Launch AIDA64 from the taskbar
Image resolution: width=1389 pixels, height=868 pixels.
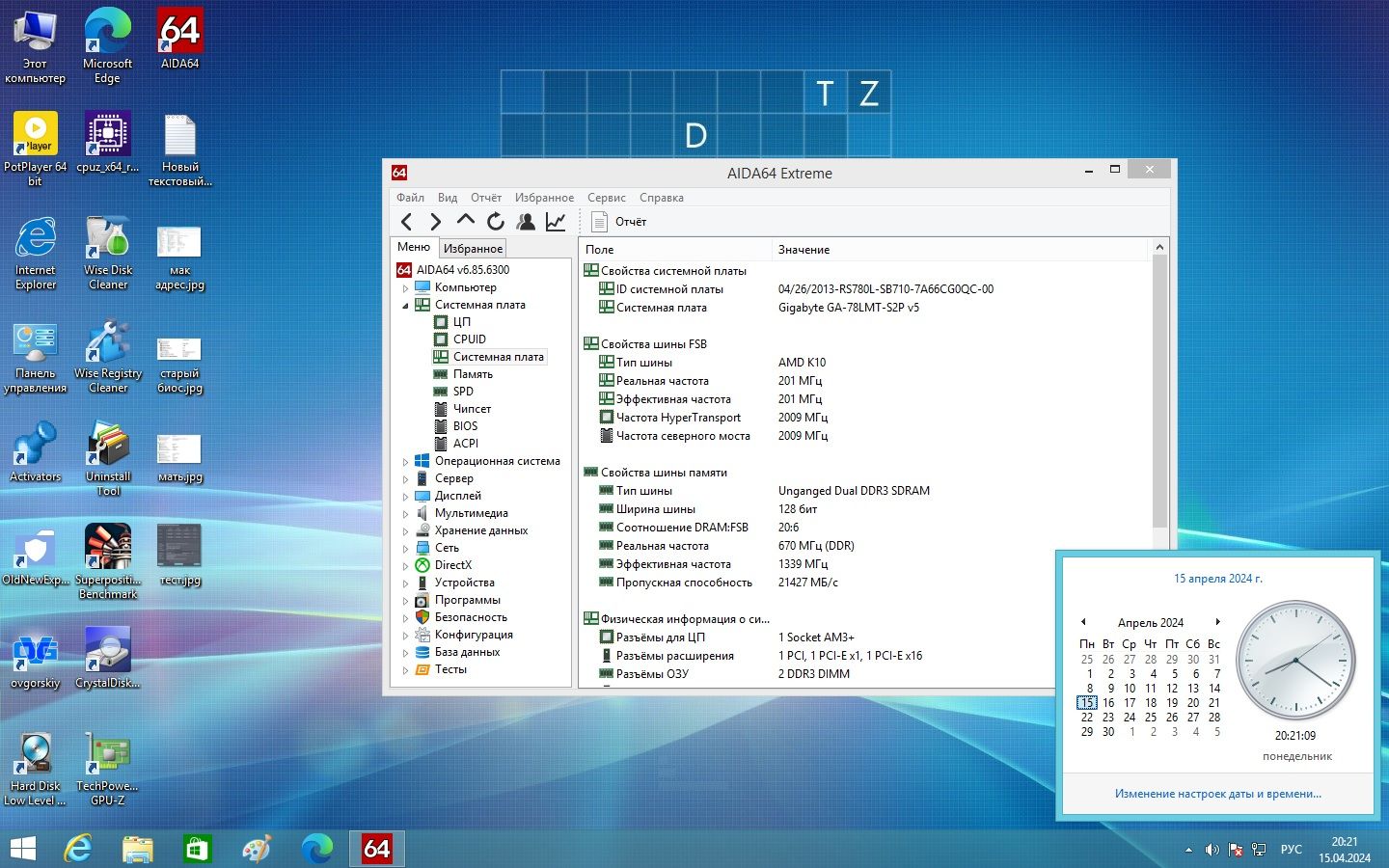(376, 849)
